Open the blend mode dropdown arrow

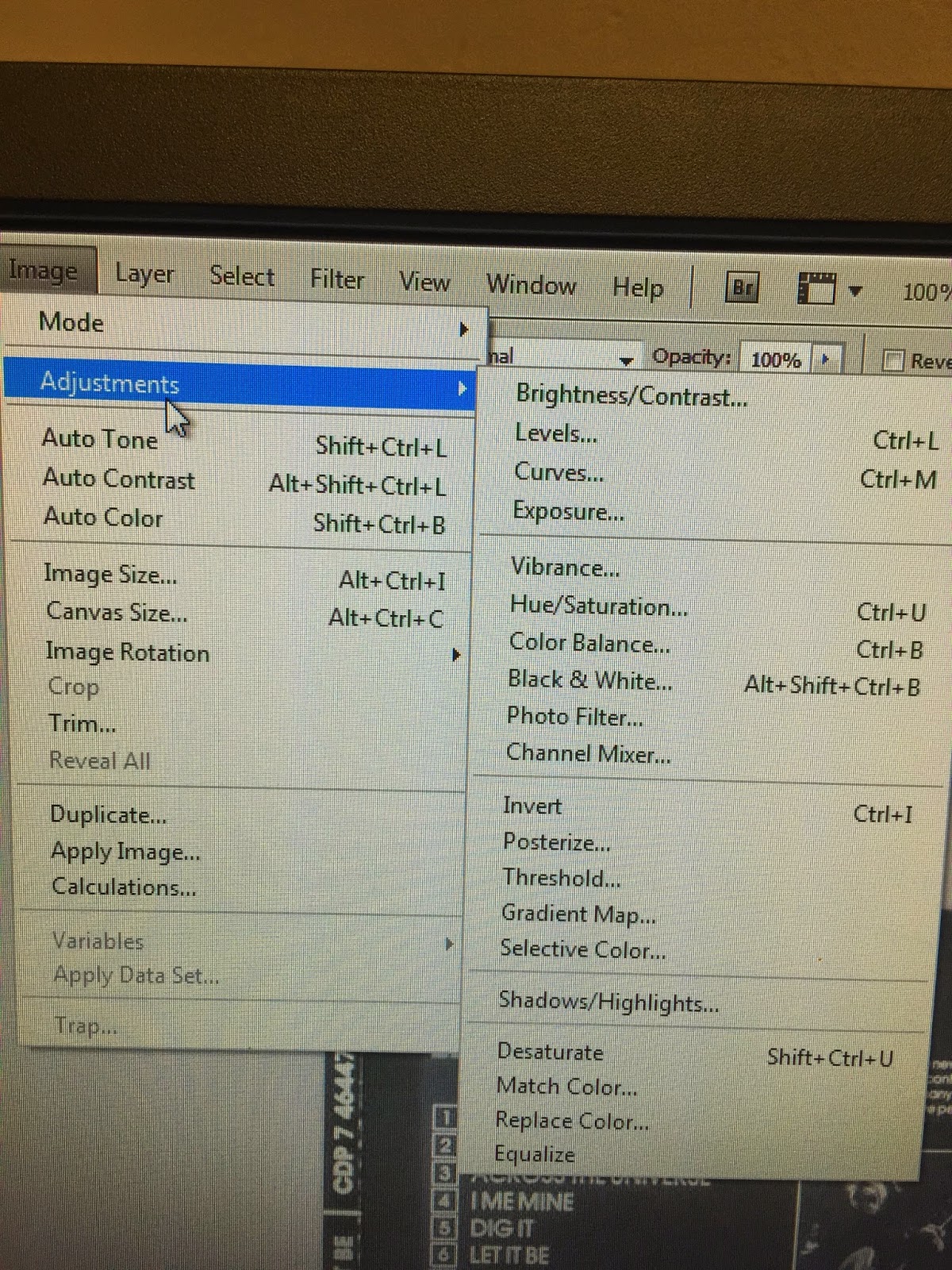pos(627,361)
